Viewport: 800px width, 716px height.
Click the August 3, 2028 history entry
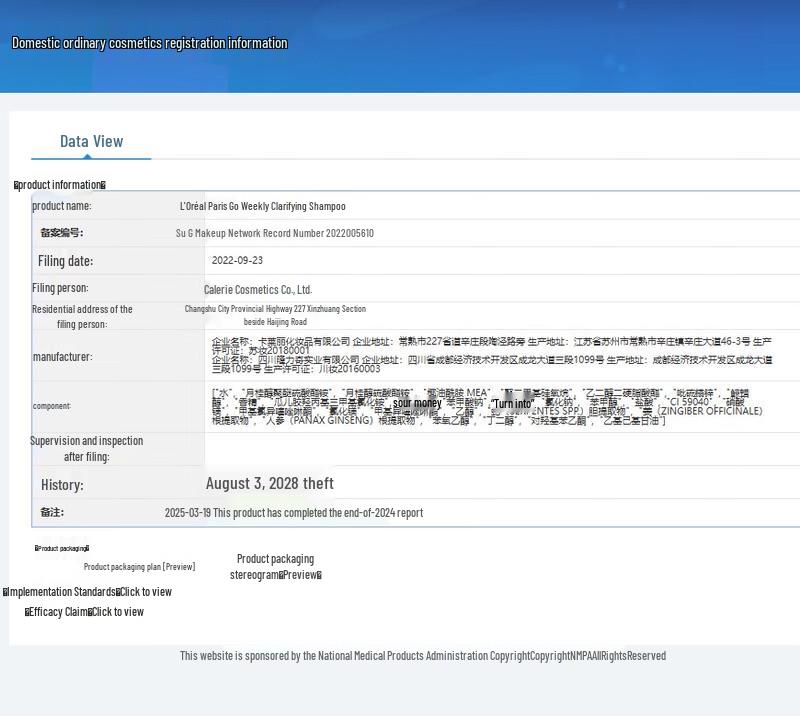tap(269, 483)
